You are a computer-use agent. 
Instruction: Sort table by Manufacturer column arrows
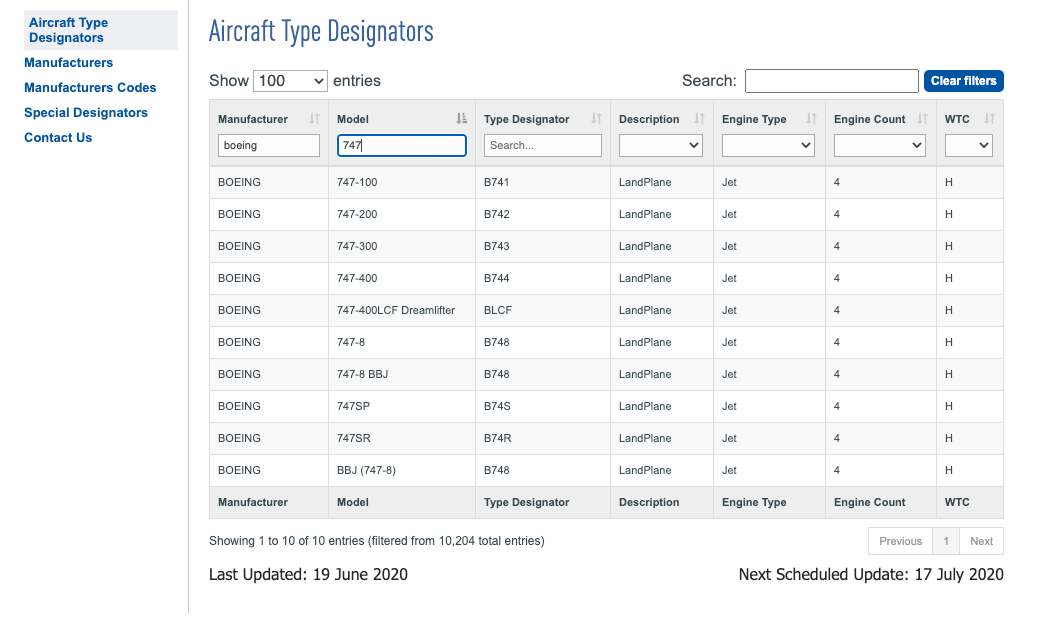[x=314, y=119]
